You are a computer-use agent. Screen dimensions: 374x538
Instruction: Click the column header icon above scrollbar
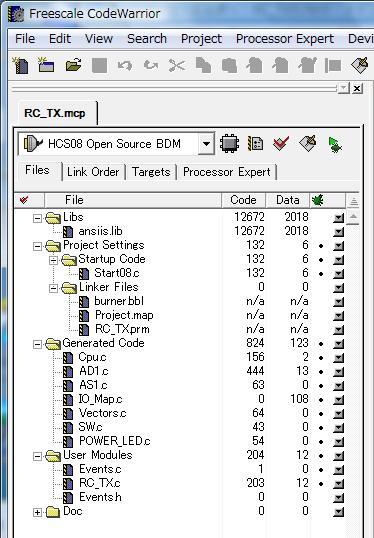click(x=353, y=201)
